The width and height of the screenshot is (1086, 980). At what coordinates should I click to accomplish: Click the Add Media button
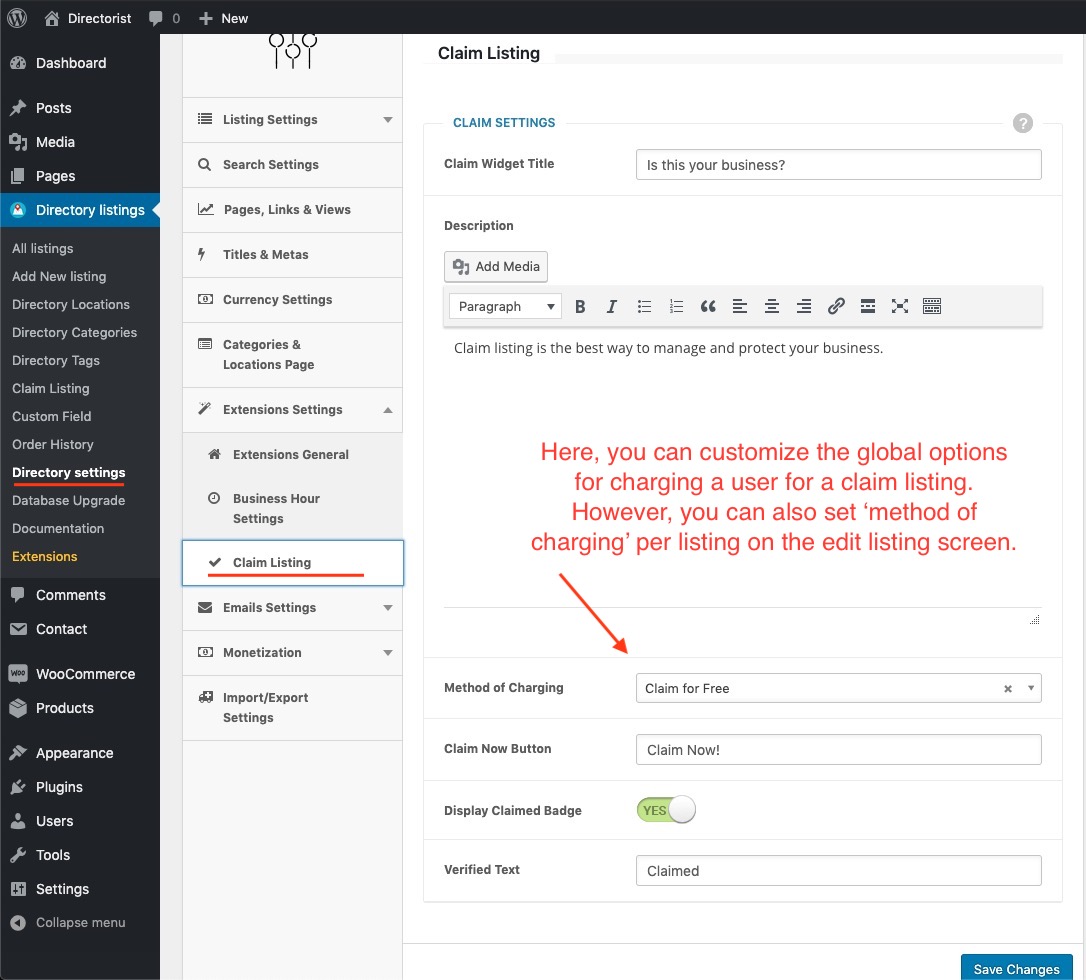(x=496, y=267)
